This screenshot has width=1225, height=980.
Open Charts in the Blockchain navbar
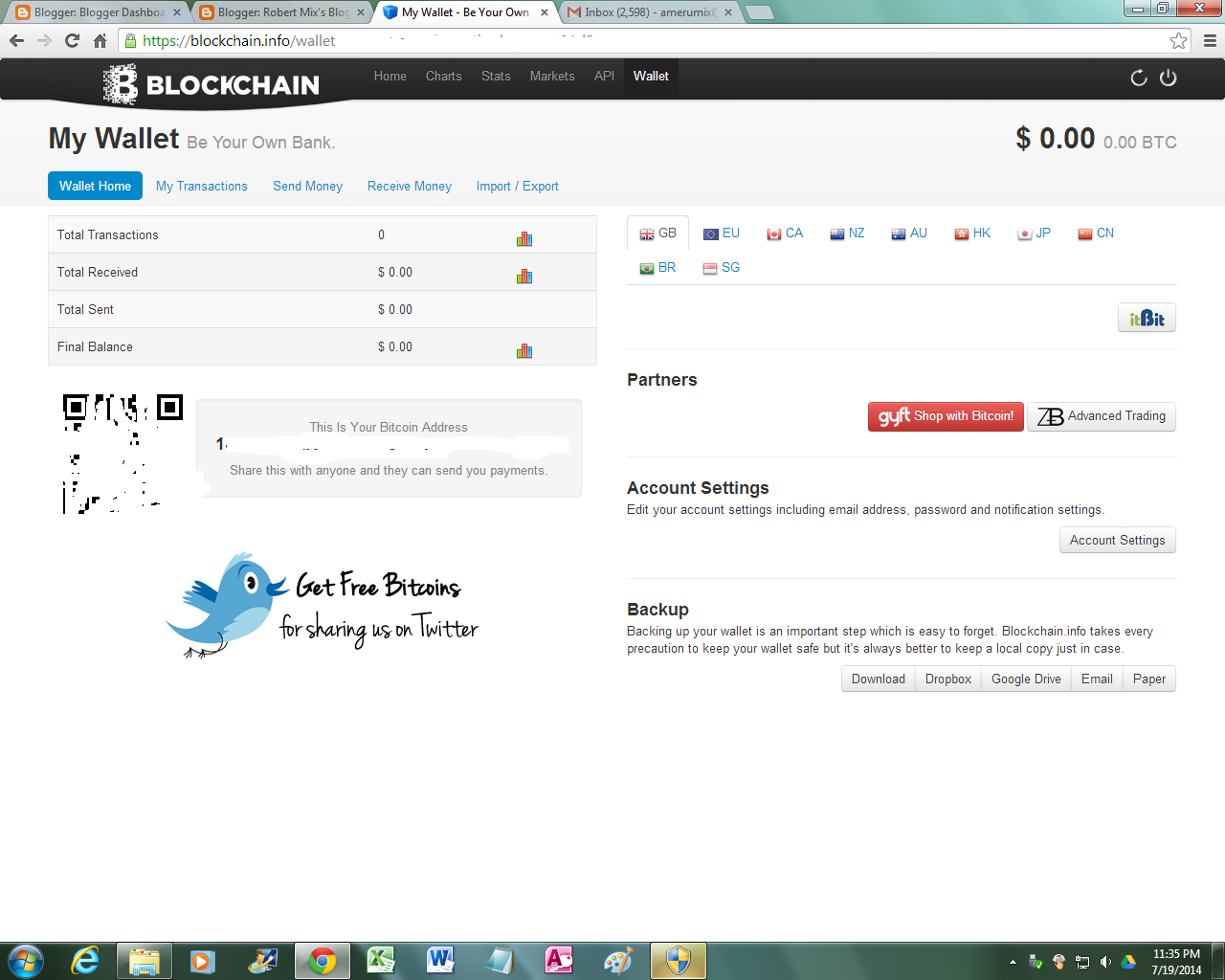[x=444, y=77]
